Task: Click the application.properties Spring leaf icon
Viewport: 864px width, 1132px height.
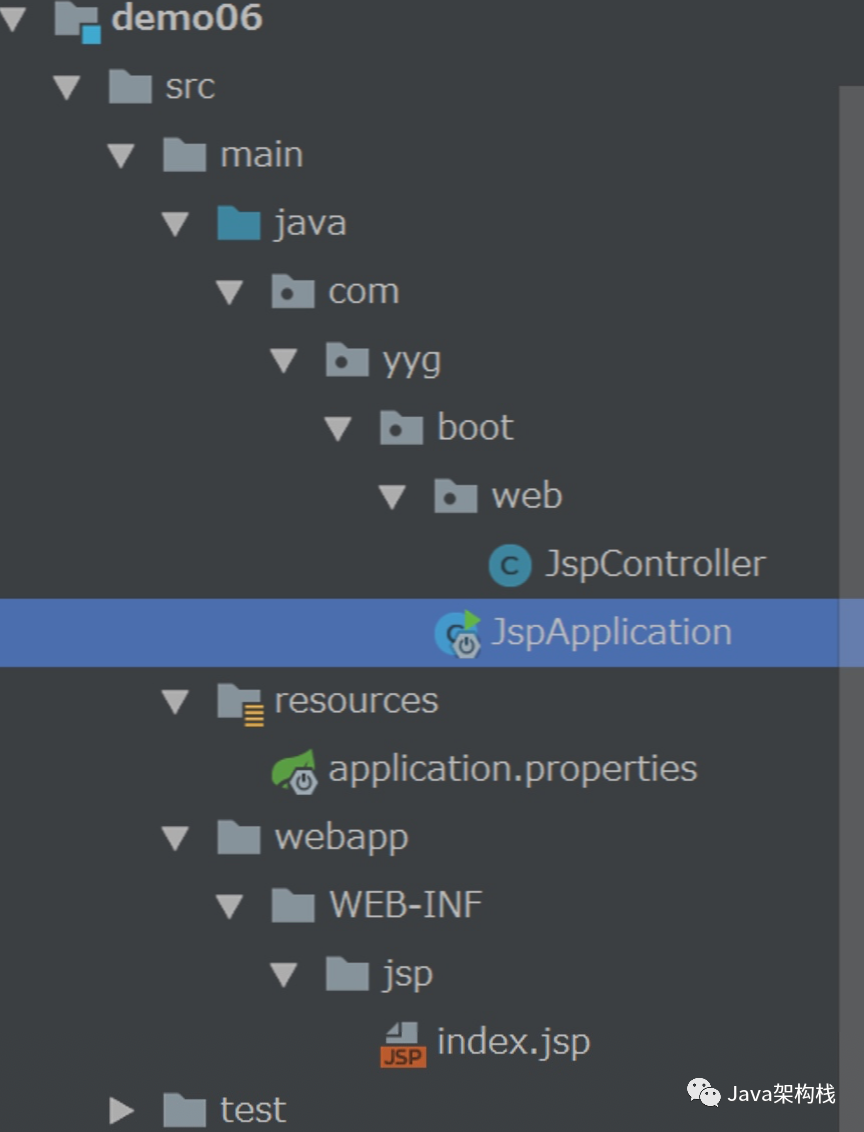Action: [x=294, y=771]
